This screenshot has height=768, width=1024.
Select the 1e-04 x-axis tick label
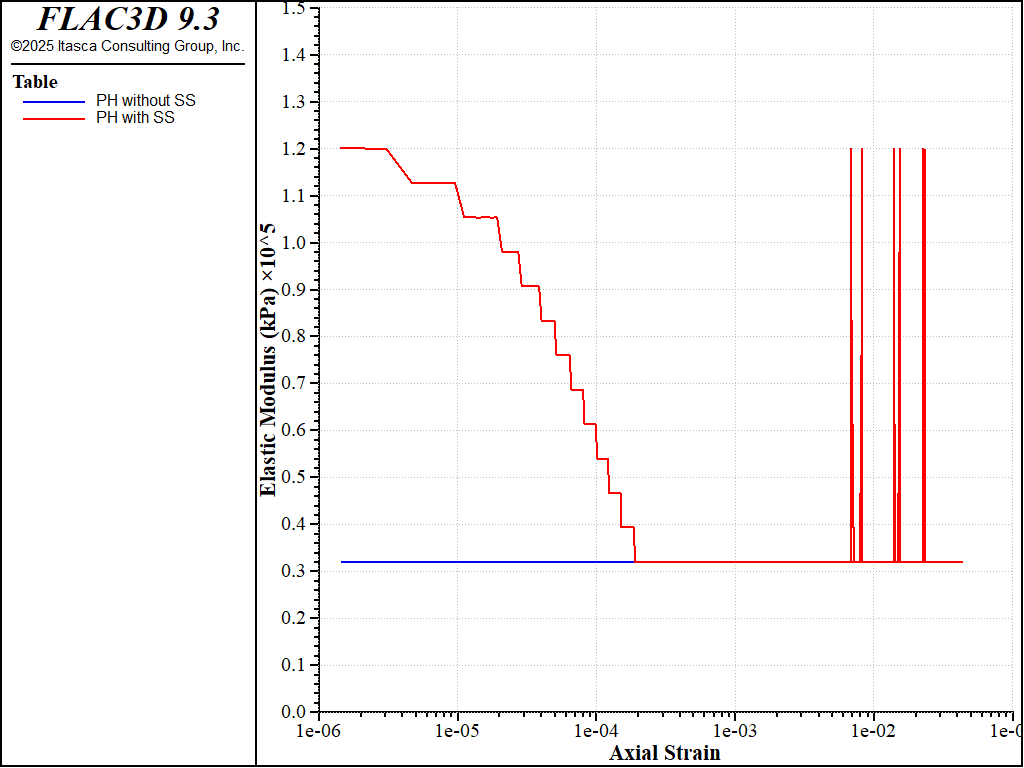click(x=596, y=731)
